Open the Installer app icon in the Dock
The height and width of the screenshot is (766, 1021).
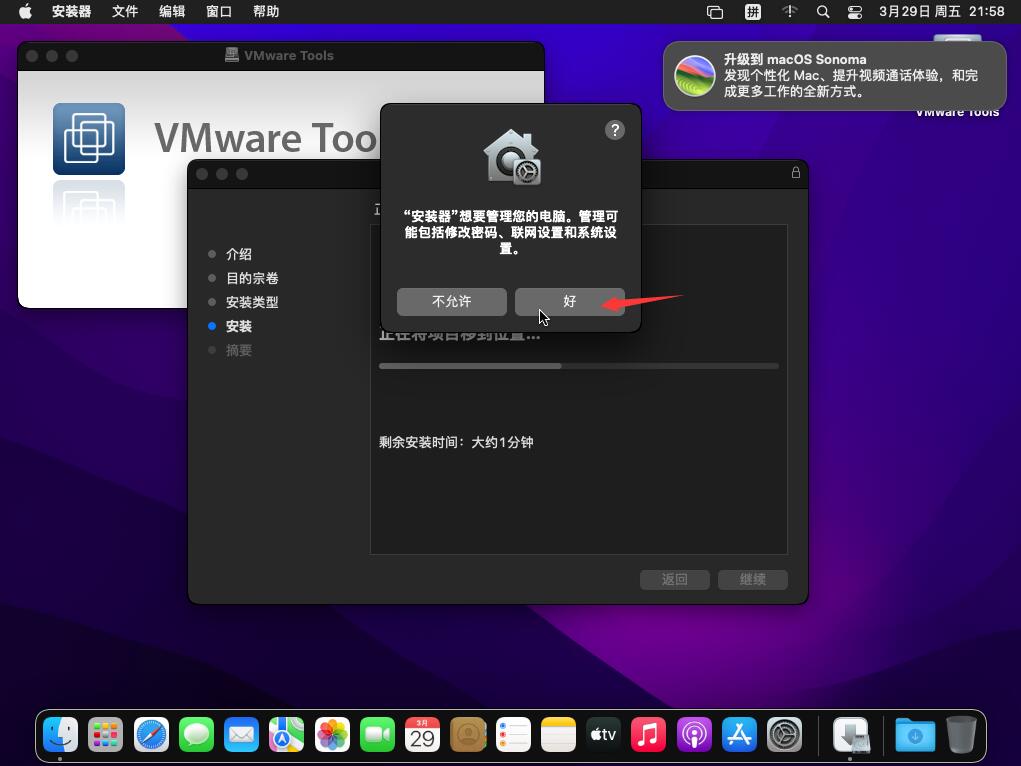coord(852,735)
